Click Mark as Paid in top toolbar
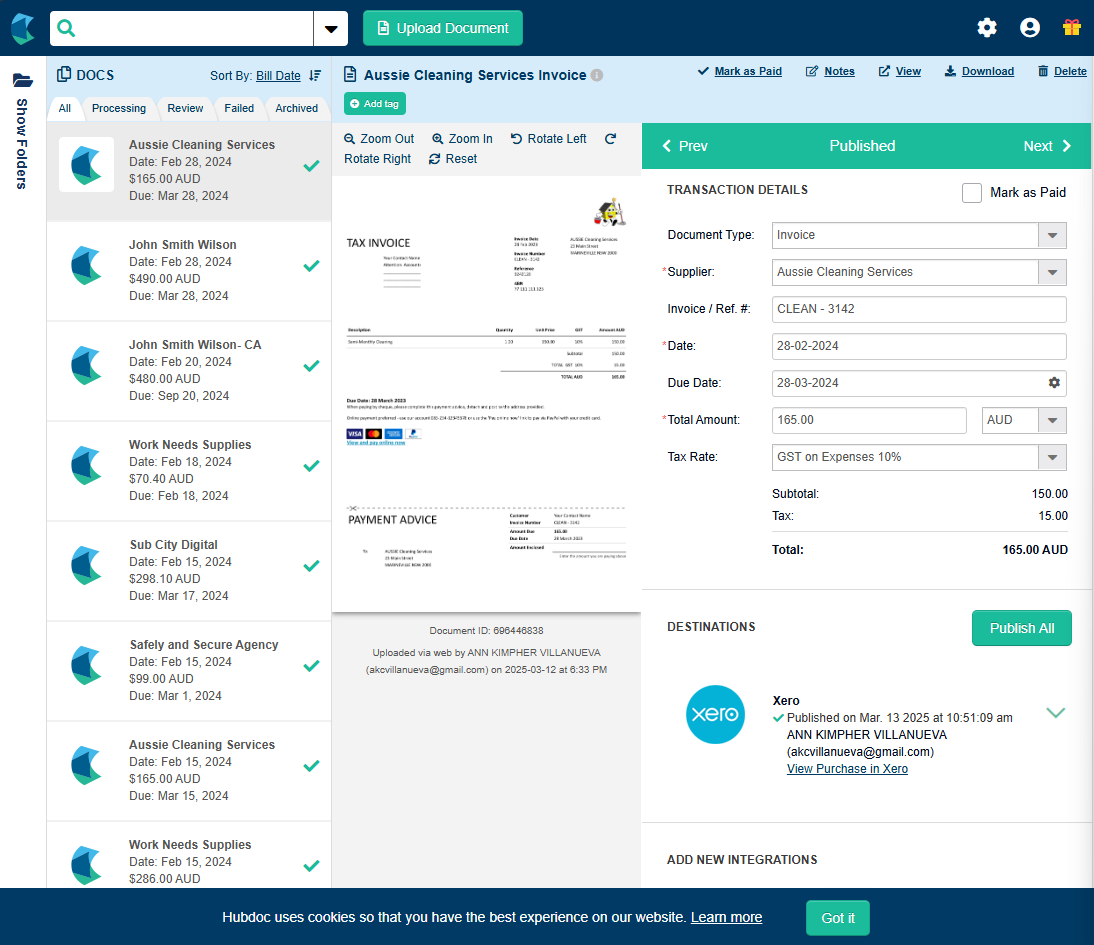 pos(740,71)
